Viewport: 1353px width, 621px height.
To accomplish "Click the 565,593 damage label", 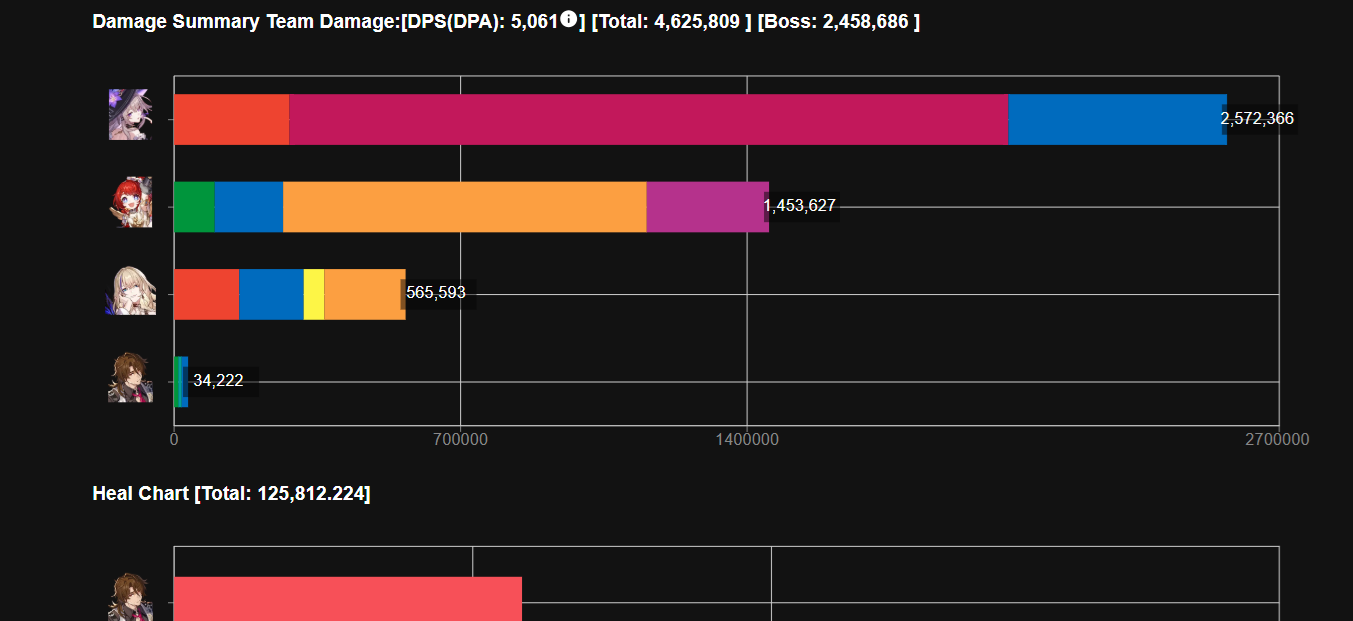I will pos(436,293).
